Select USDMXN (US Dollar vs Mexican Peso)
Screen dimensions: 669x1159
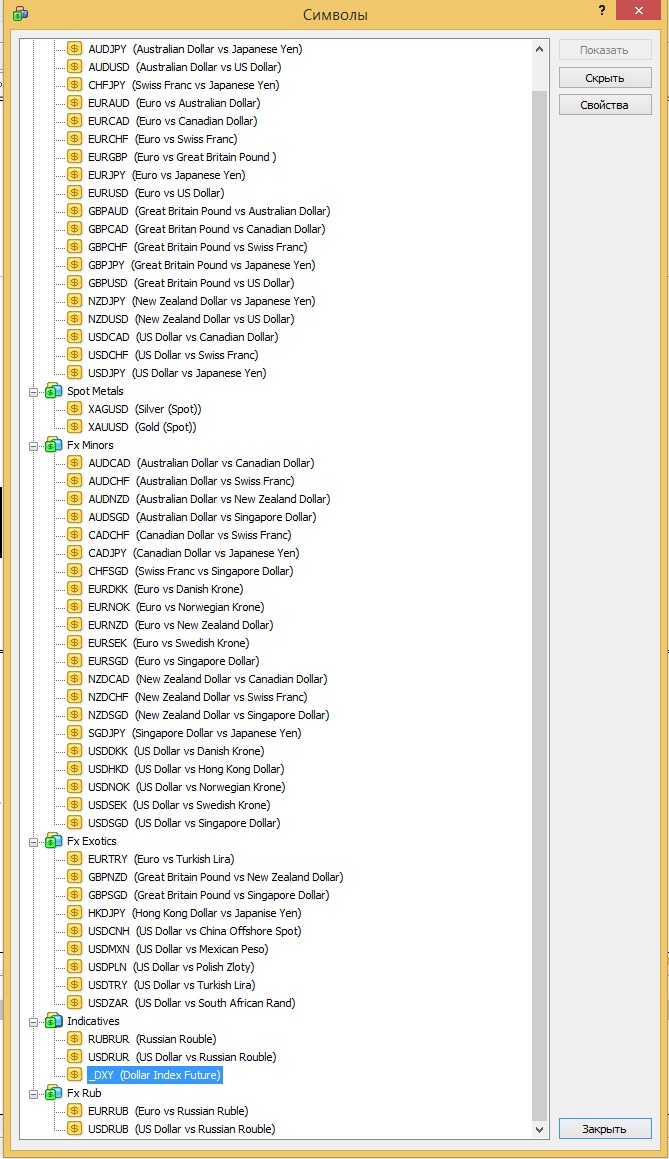[x=178, y=949]
